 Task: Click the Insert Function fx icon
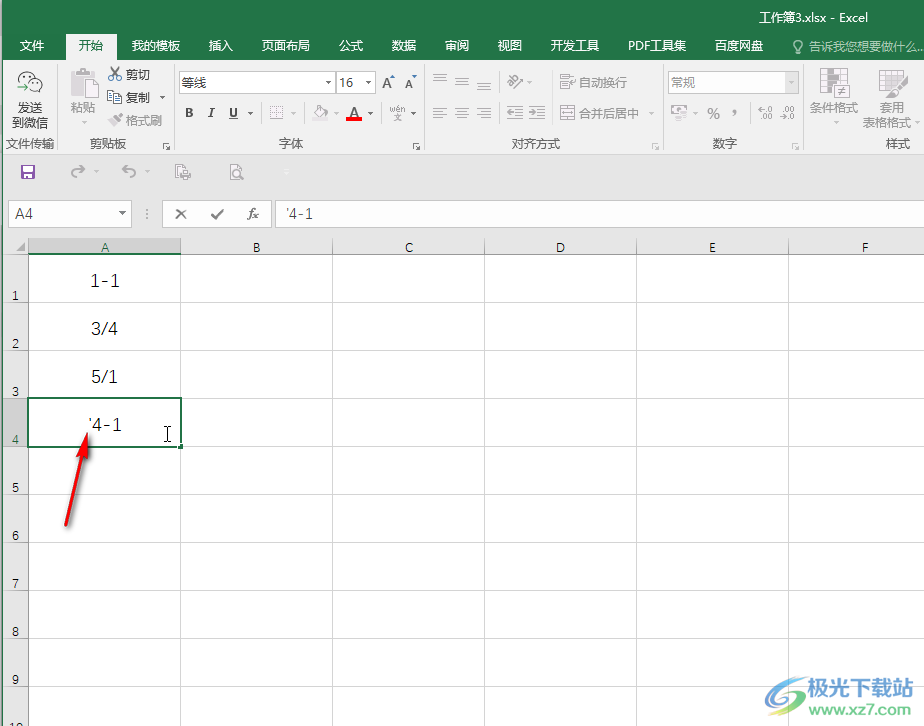253,214
